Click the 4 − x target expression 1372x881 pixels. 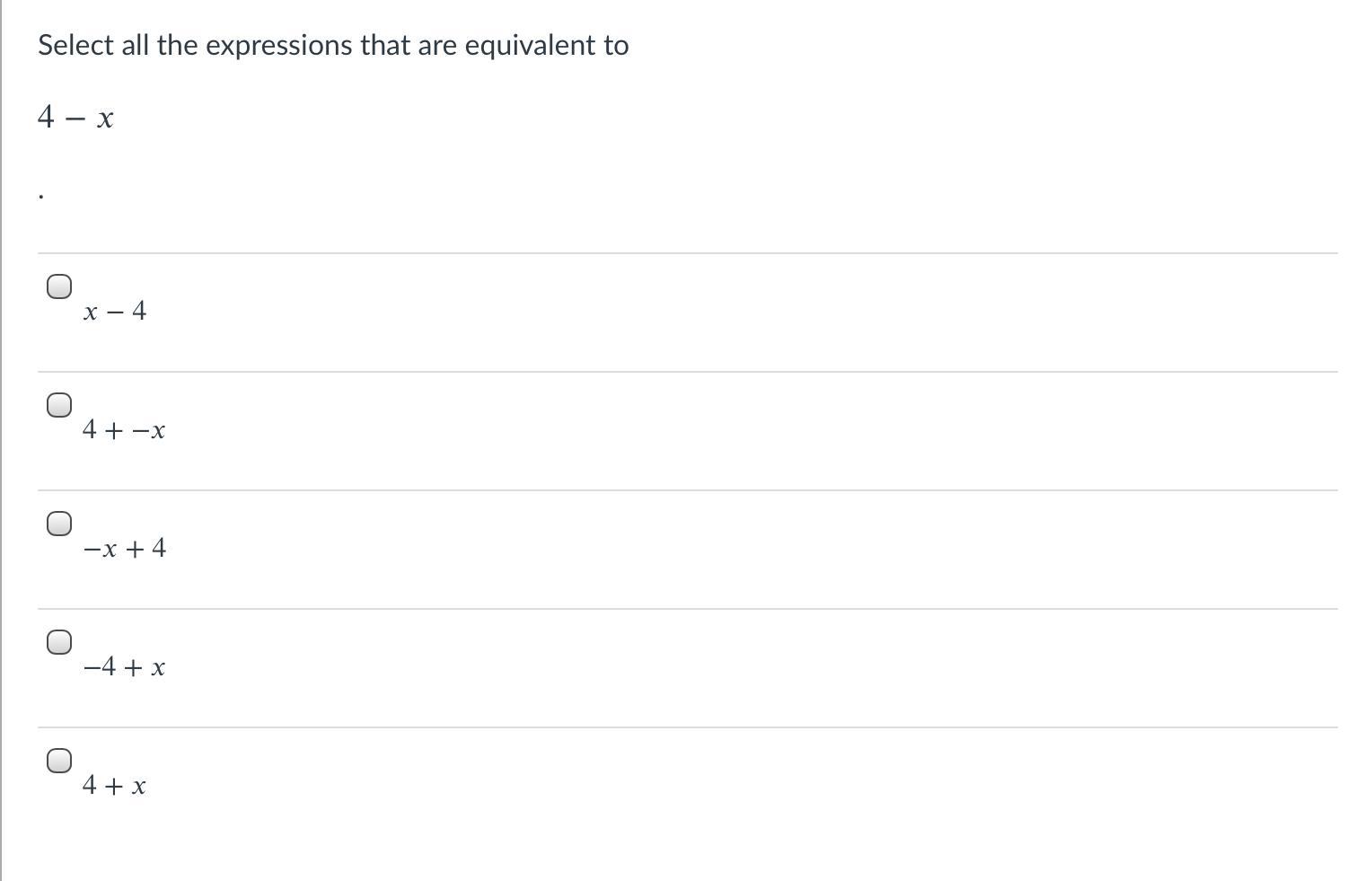(75, 118)
